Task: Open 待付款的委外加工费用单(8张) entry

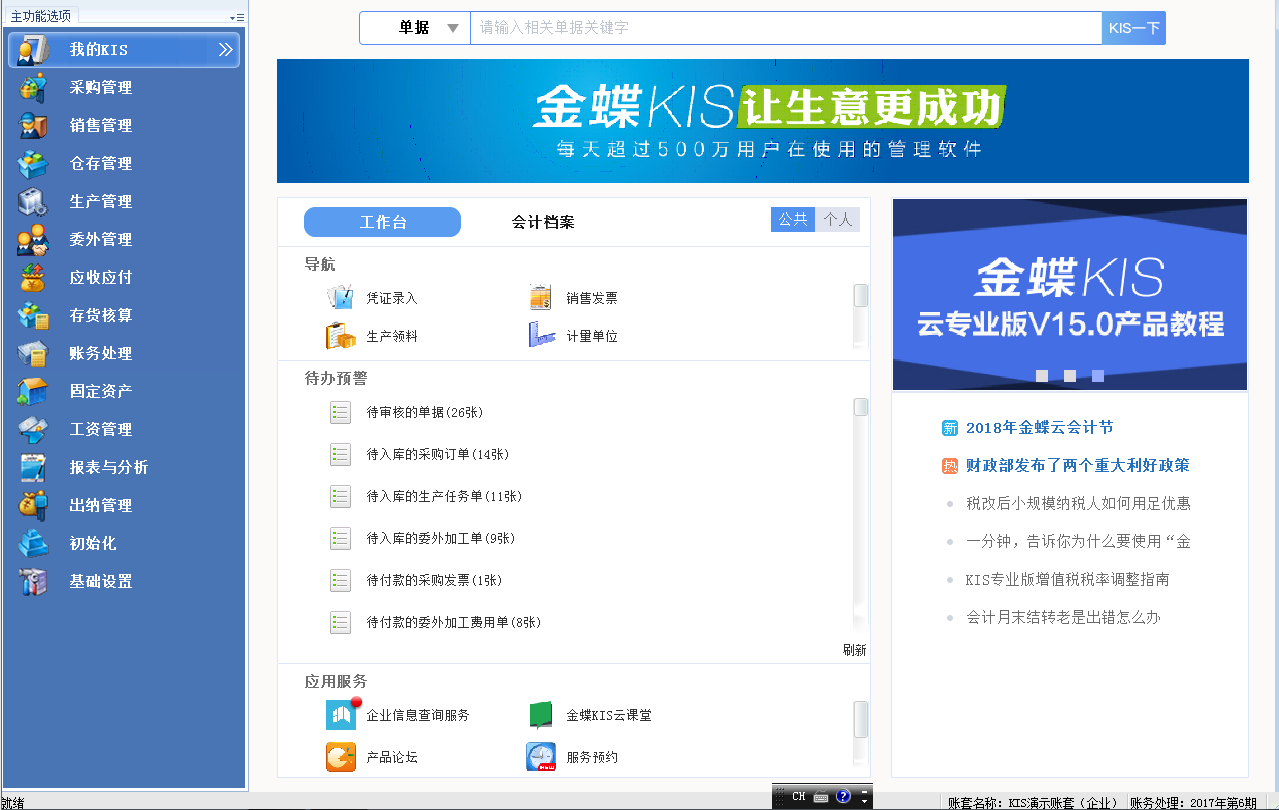Action: [454, 622]
